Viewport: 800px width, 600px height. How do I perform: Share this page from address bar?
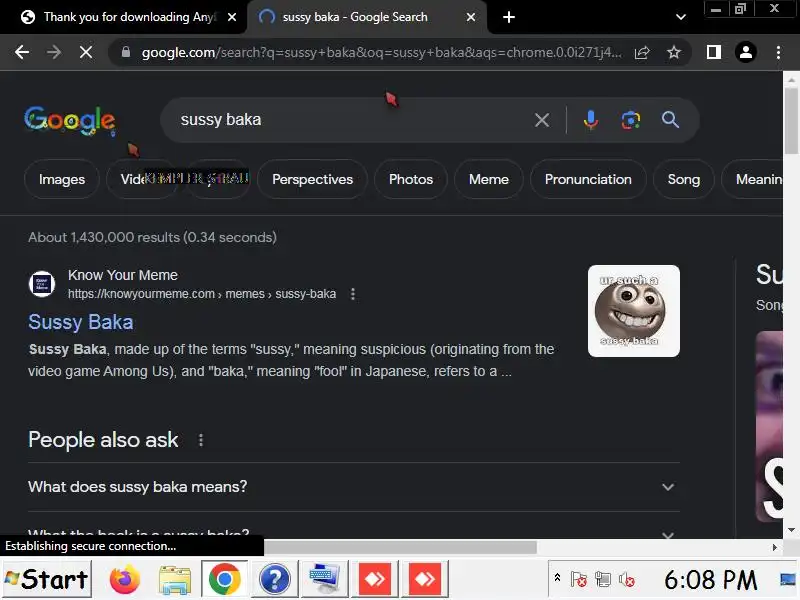pyautogui.click(x=642, y=52)
